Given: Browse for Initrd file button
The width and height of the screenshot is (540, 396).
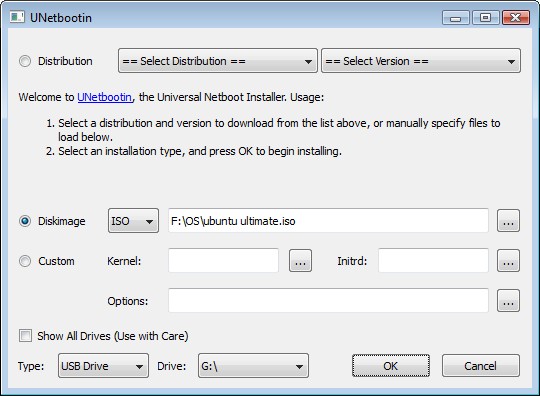Looking at the screenshot, I should point(508,261).
